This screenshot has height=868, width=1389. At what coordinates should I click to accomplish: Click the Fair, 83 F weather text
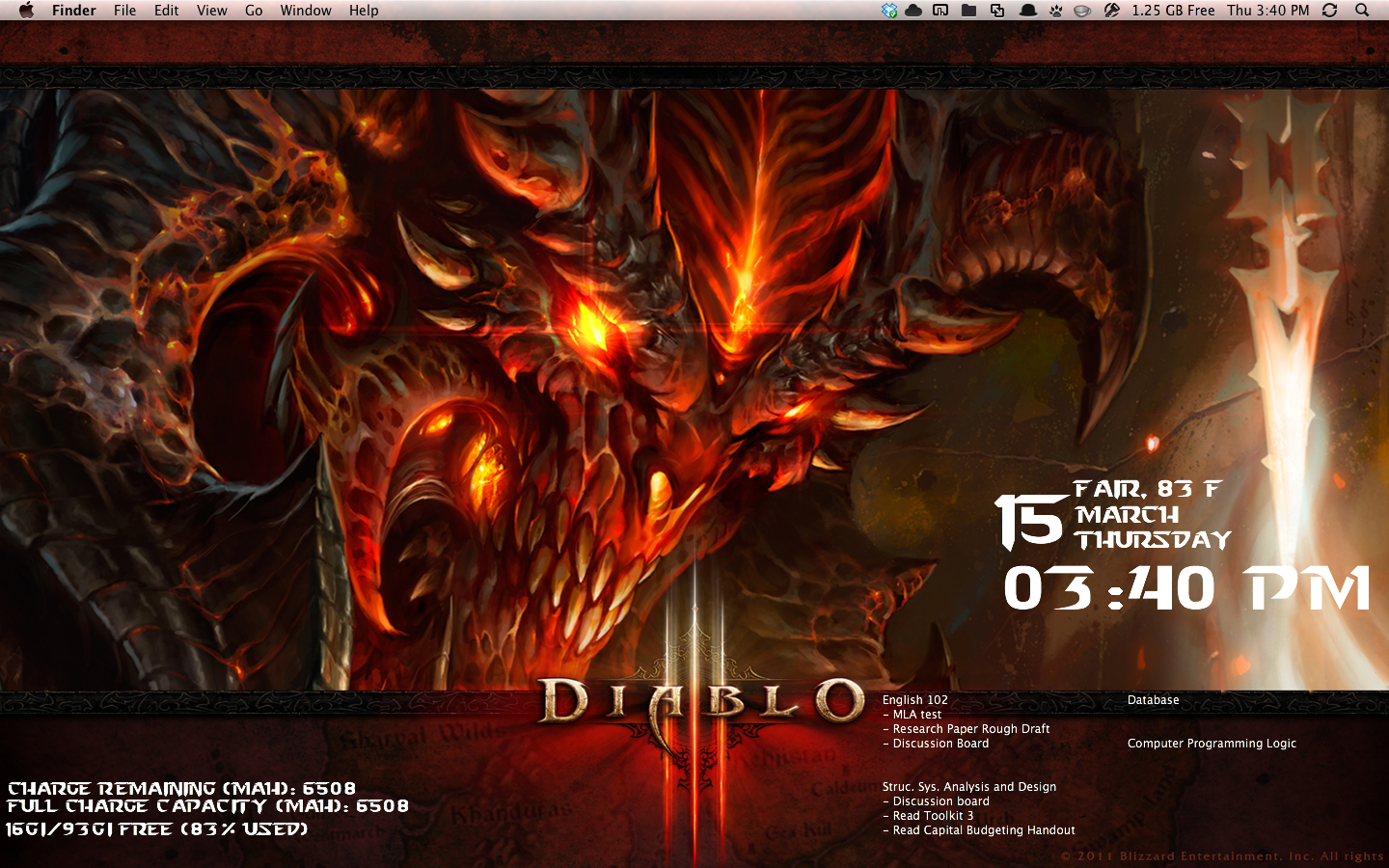pyautogui.click(x=1148, y=489)
